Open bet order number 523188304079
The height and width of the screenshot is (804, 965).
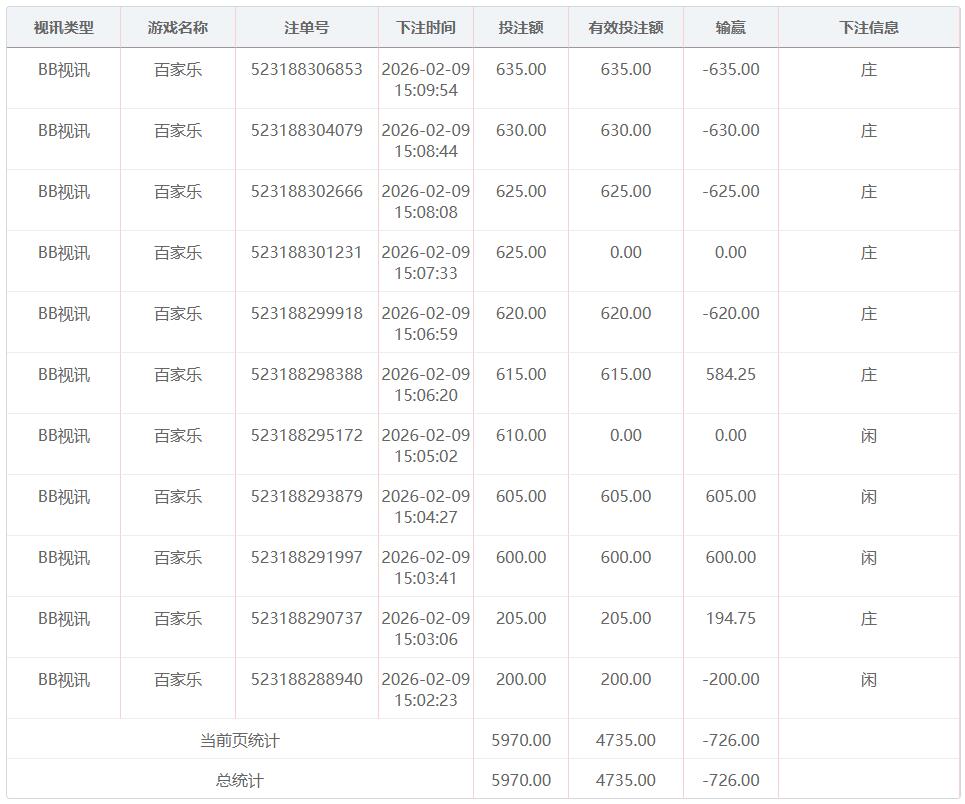pos(306,131)
